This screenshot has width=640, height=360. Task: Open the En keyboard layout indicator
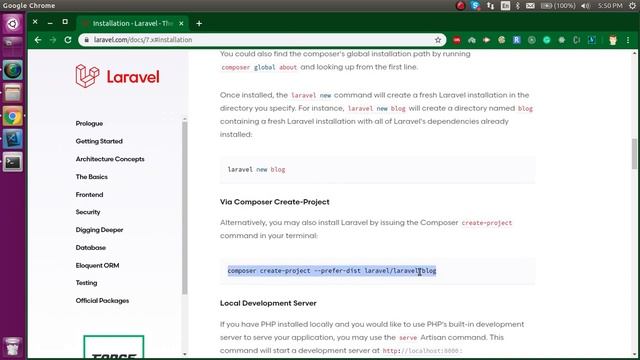pyautogui.click(x=505, y=6)
